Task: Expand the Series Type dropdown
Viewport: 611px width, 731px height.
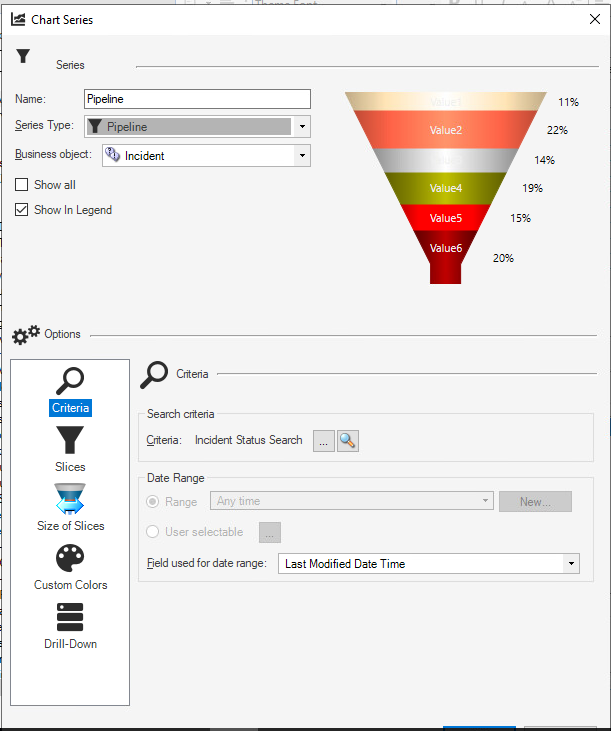Action: 302,127
